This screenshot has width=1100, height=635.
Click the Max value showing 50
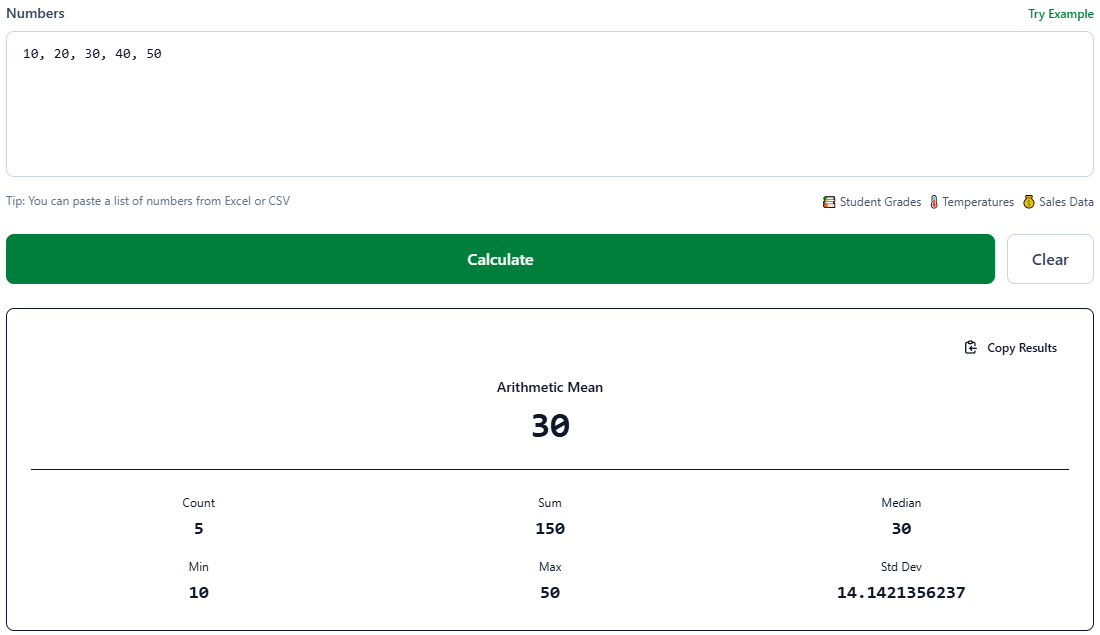tap(550, 592)
